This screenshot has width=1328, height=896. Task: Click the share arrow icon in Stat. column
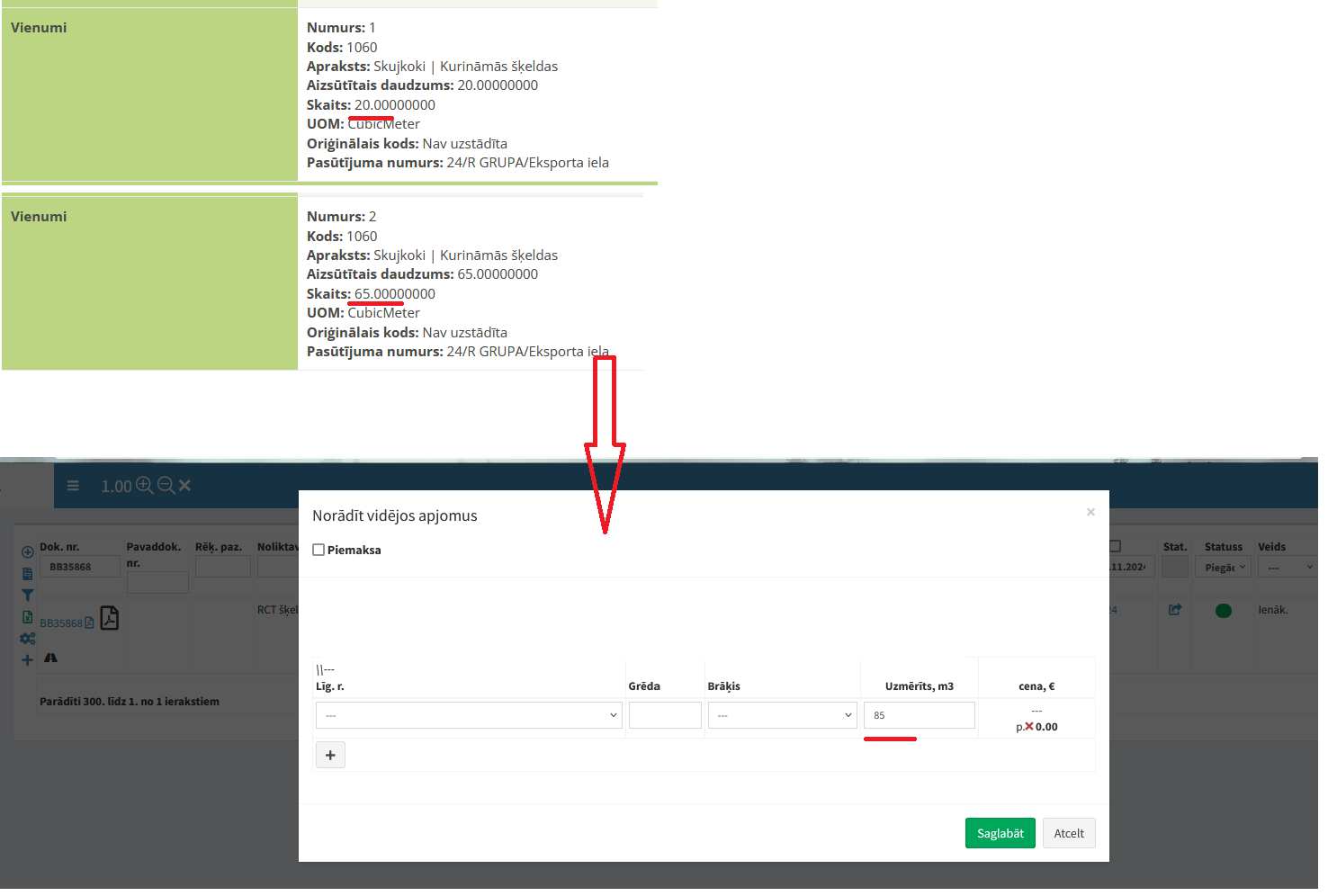(x=1174, y=610)
